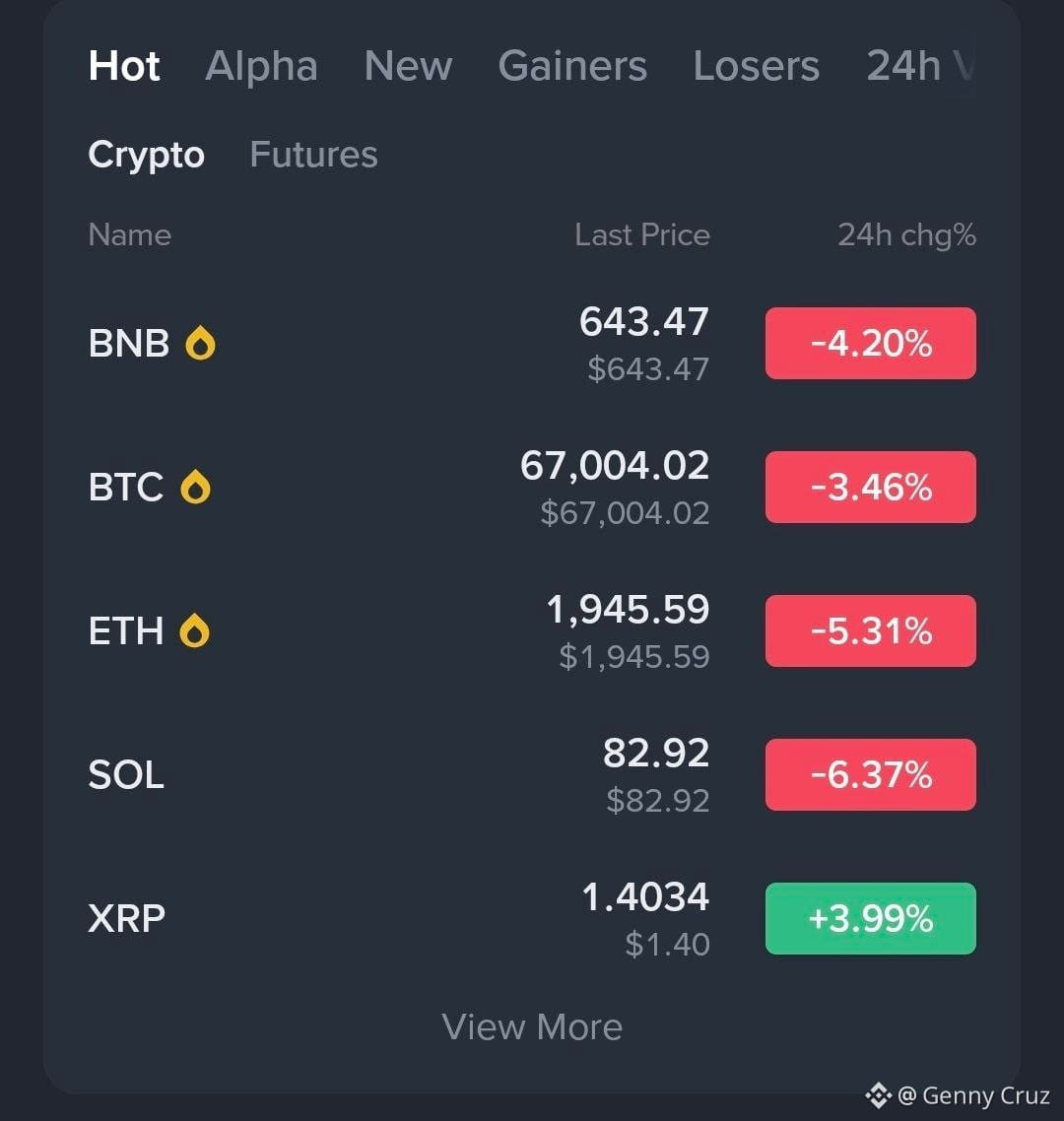1064x1121 pixels.
Task: Switch to the Alpha tab
Action: point(261,67)
